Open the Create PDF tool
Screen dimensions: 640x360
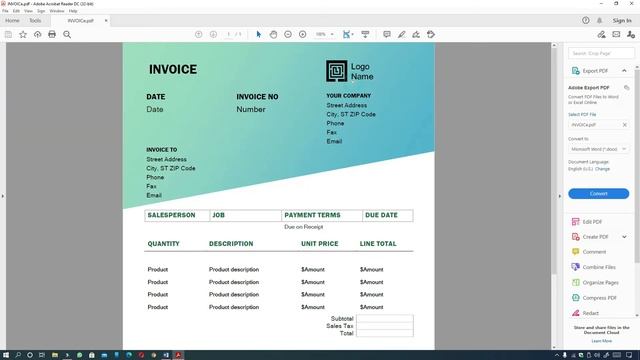coord(595,237)
